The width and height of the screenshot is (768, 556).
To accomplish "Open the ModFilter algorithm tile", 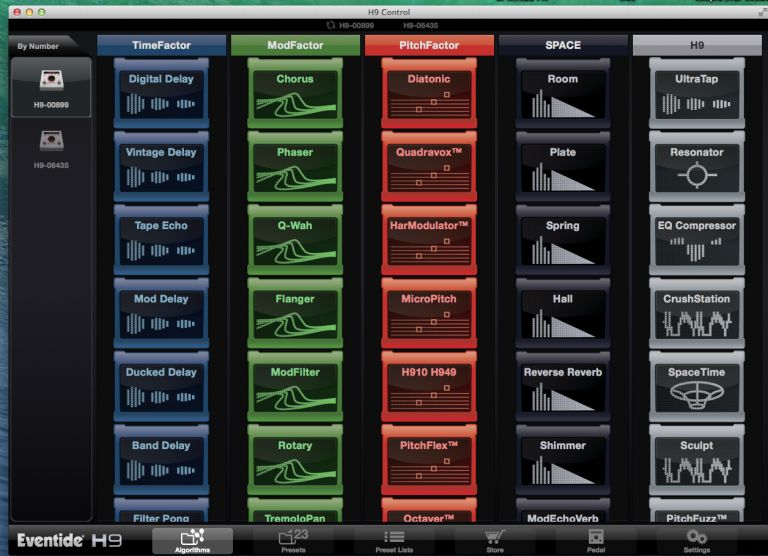I will click(x=295, y=387).
